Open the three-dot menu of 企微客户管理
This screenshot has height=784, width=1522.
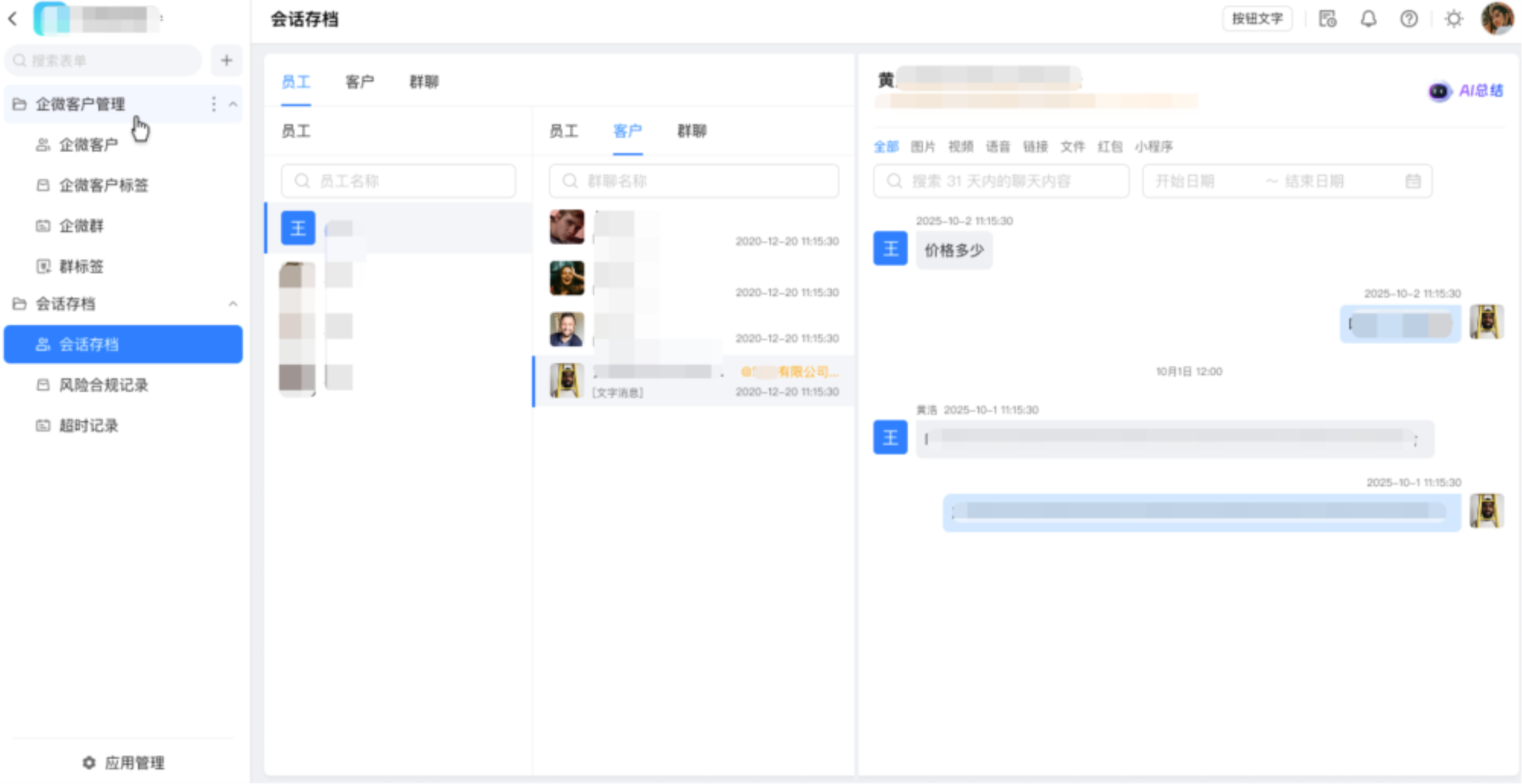click(x=214, y=104)
